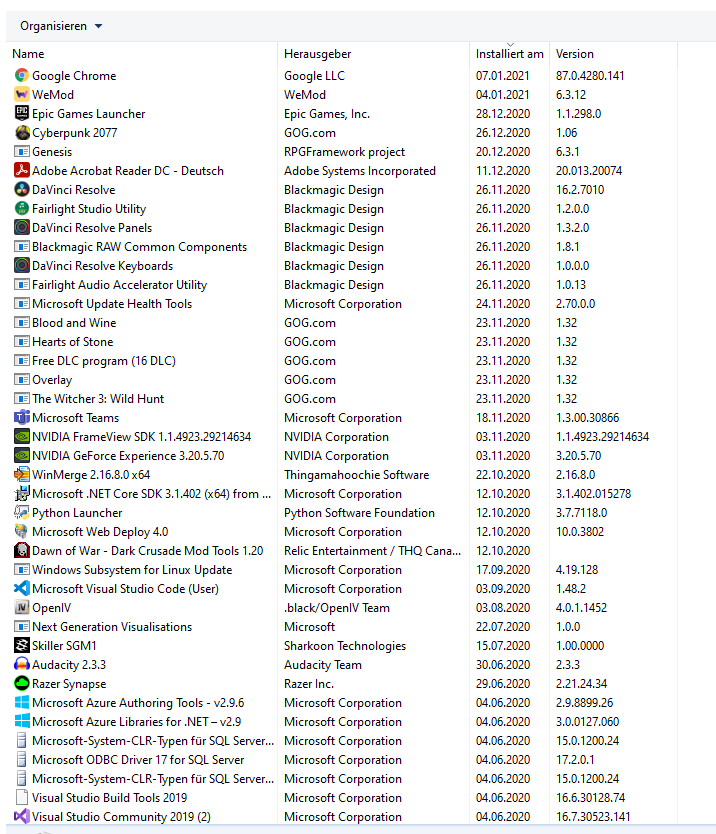Click the Epic Games Launcher icon
716x834 pixels.
pos(22,113)
